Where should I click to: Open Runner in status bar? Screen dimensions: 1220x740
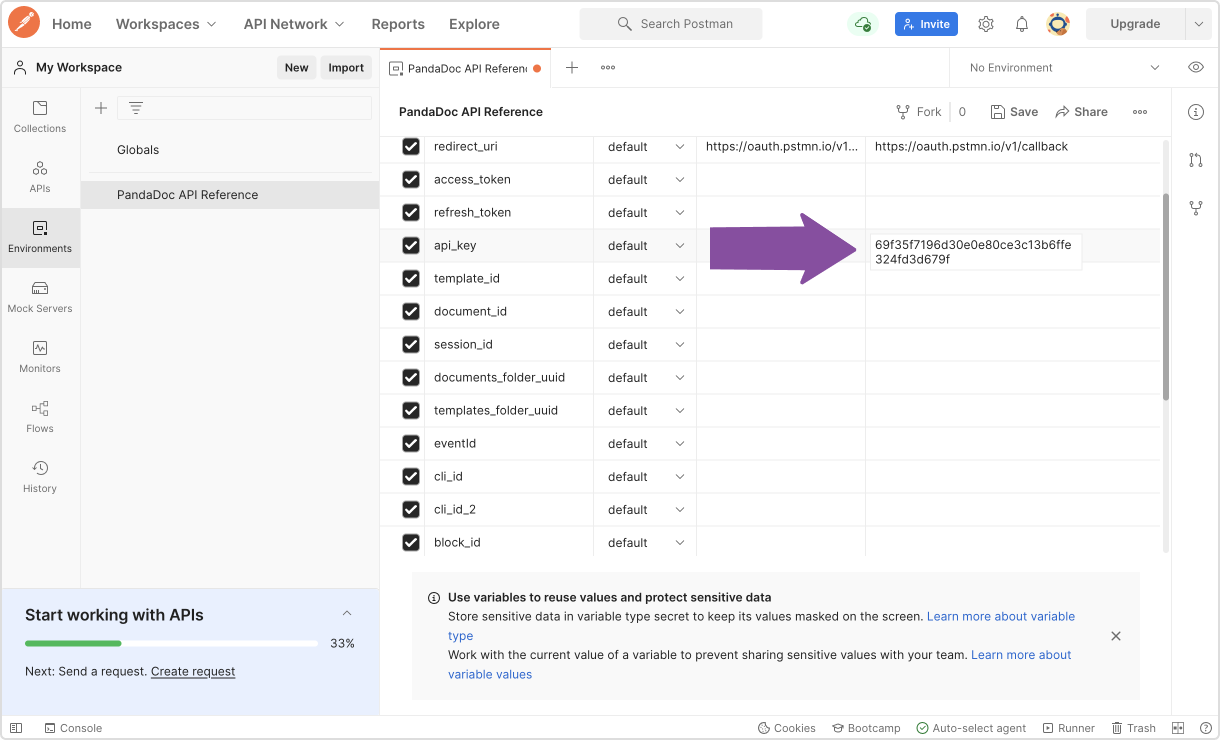point(1069,728)
